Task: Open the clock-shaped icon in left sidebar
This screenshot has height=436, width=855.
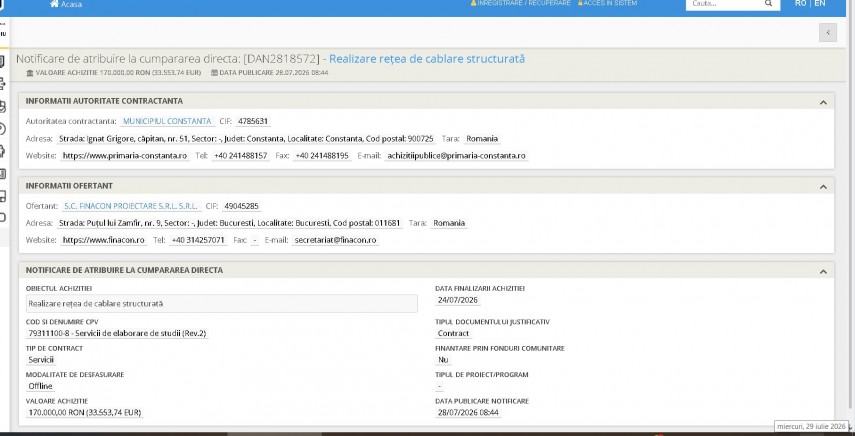Action: pos(2,129)
